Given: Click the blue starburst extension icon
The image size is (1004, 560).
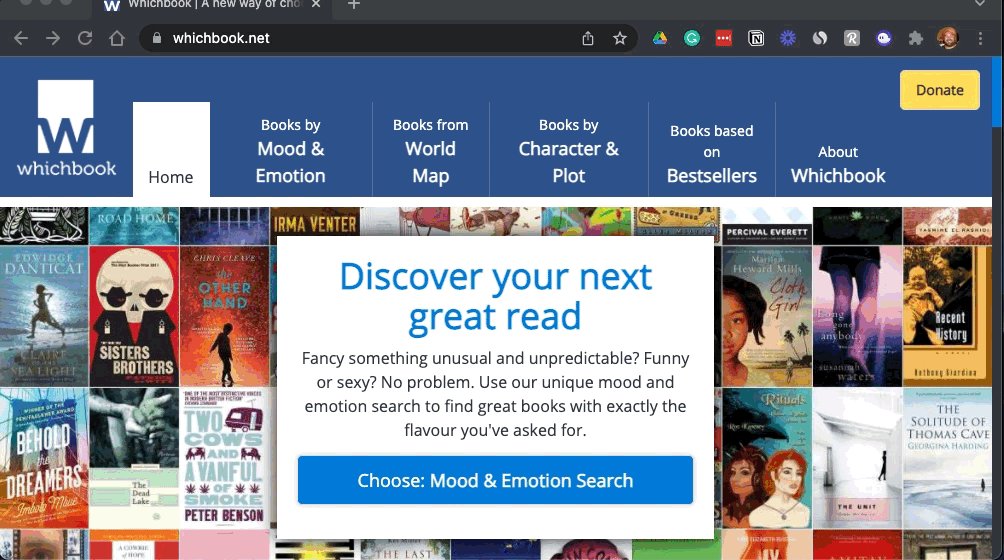Looking at the screenshot, I should click(x=788, y=38).
